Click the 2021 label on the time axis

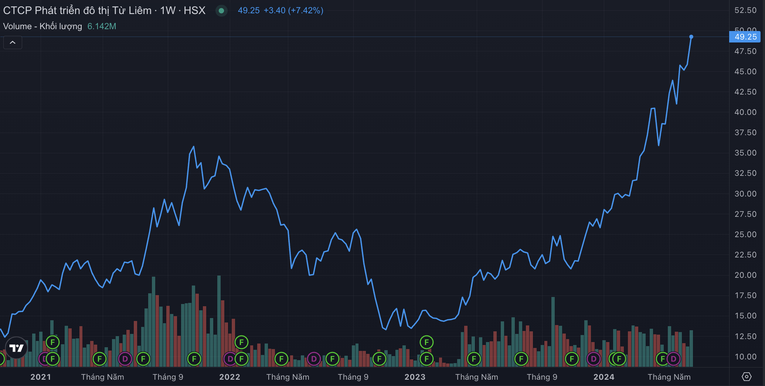point(40,377)
